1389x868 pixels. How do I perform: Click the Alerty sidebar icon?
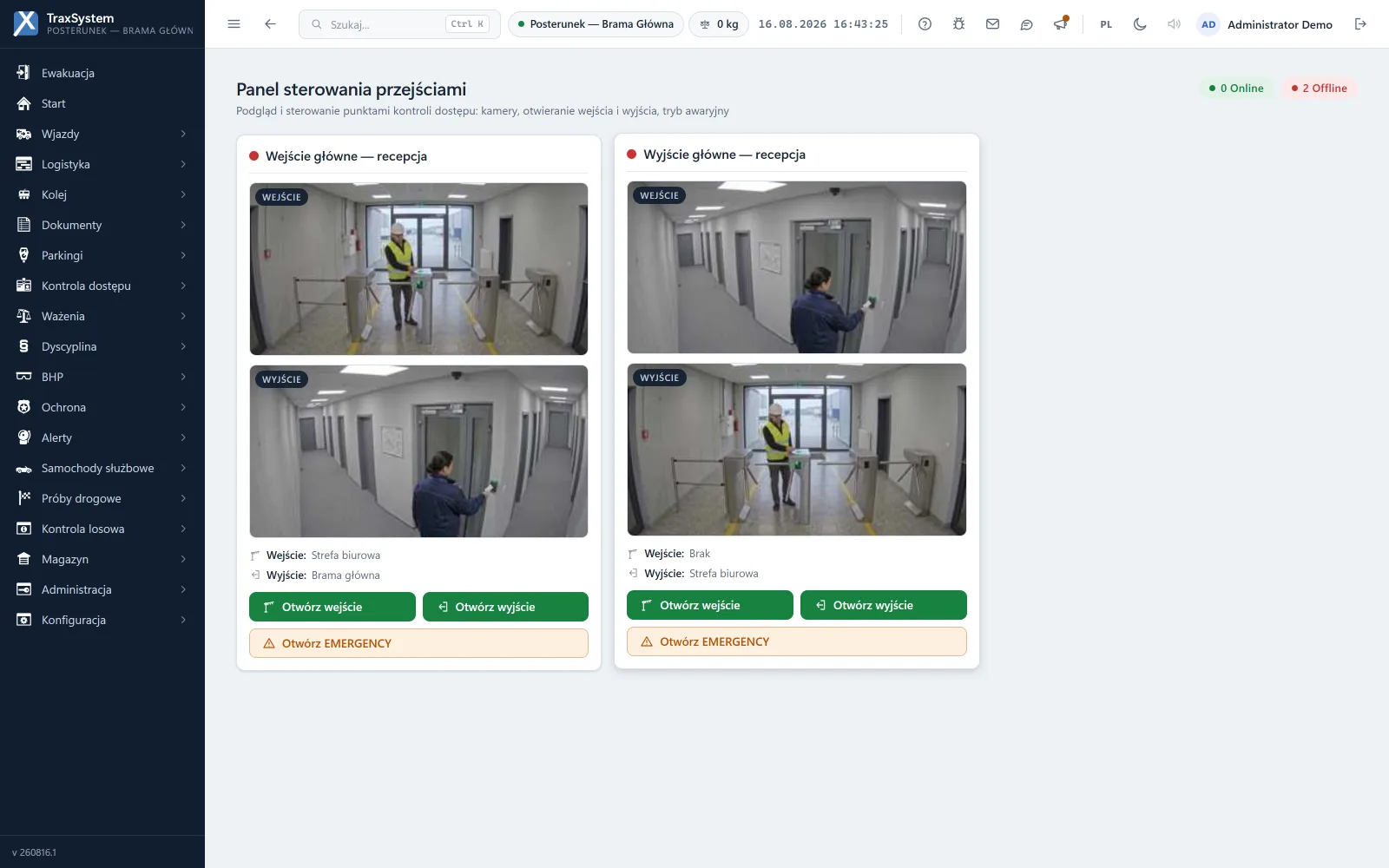(24, 437)
